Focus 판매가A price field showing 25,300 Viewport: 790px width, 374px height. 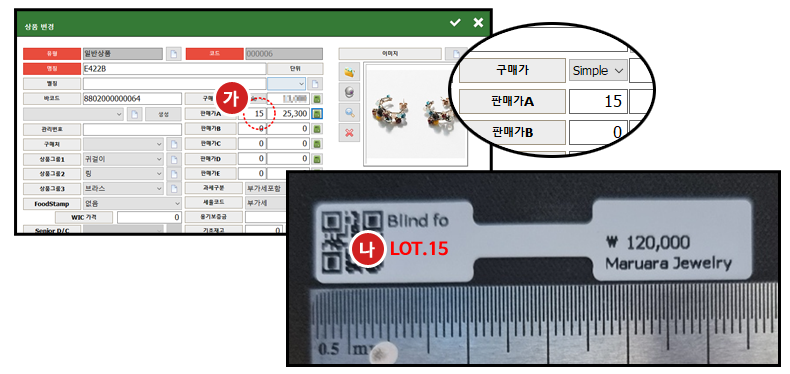tap(289, 114)
